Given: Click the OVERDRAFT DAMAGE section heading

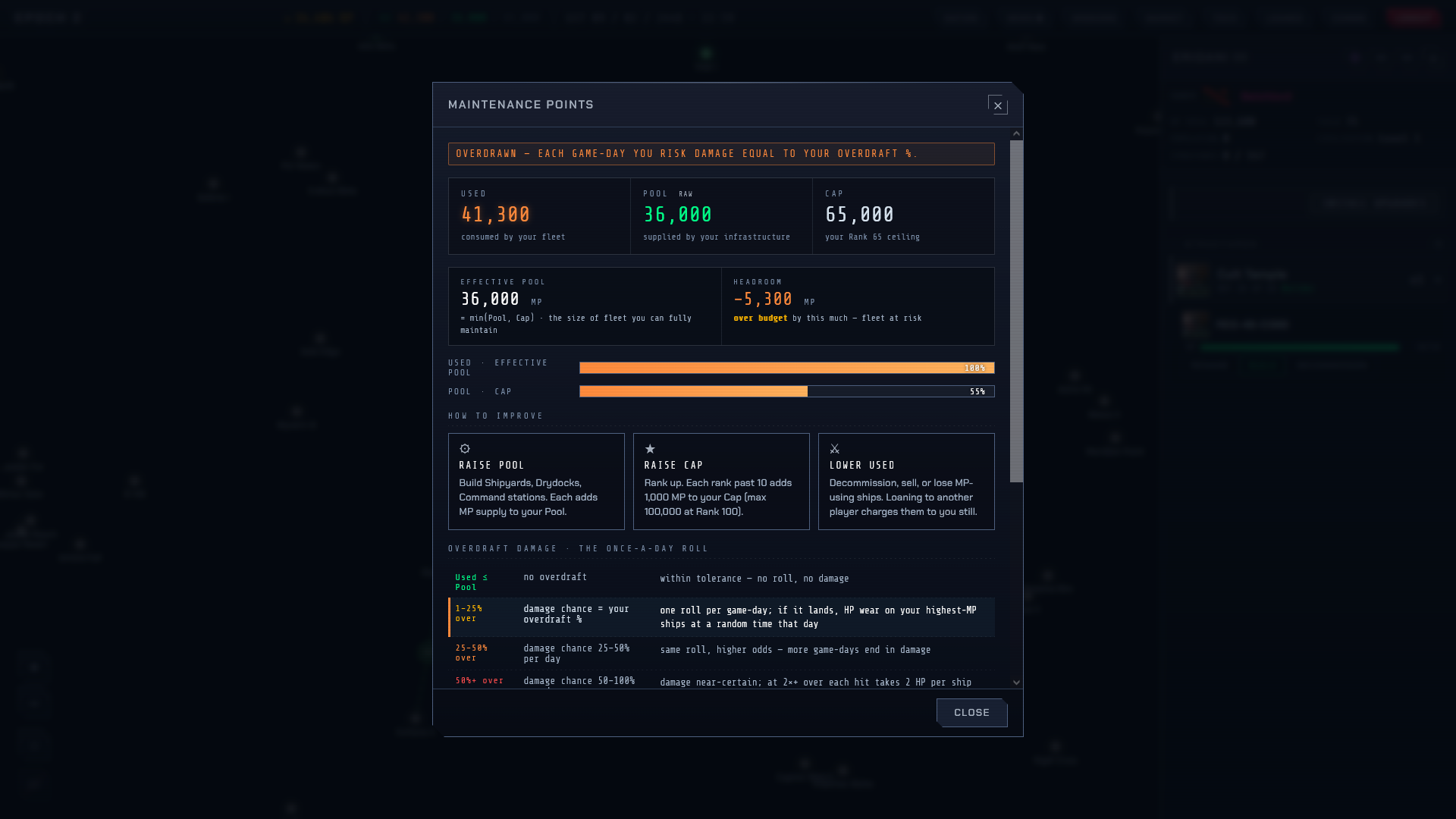Looking at the screenshot, I should coord(578,549).
